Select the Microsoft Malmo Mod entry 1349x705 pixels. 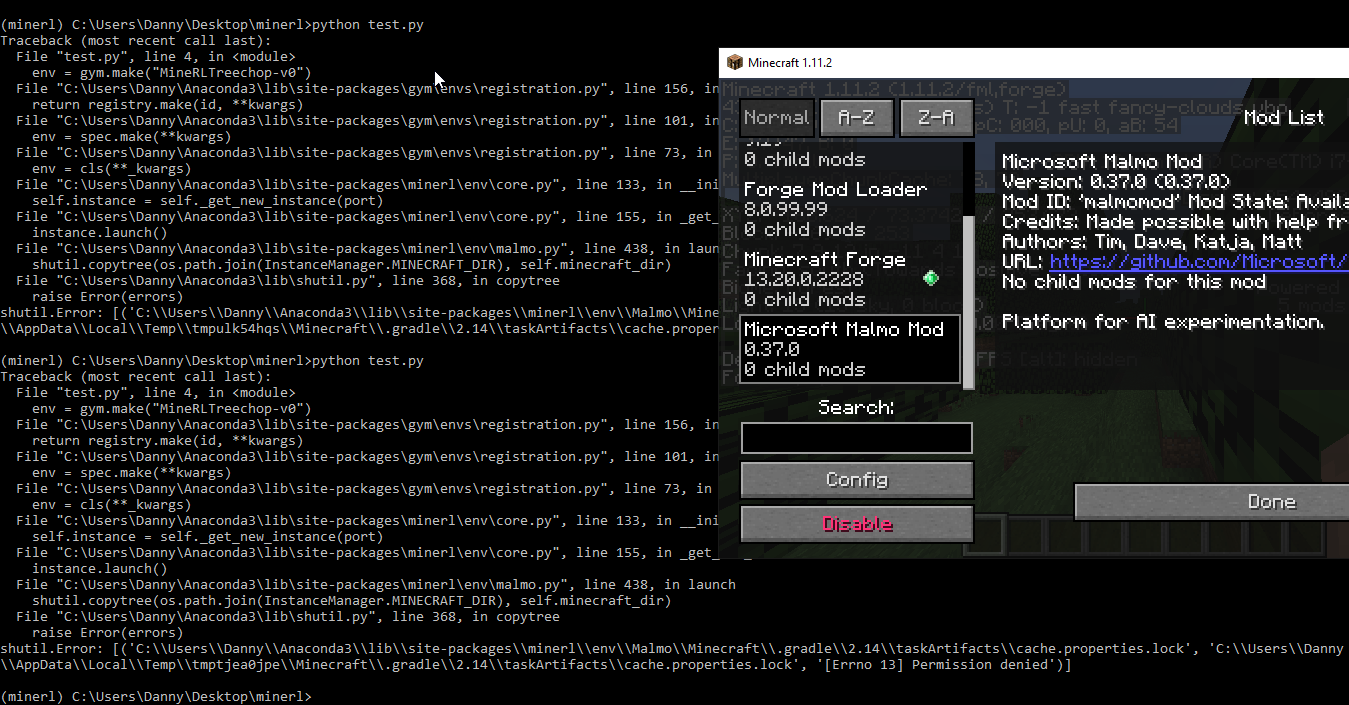[849, 349]
